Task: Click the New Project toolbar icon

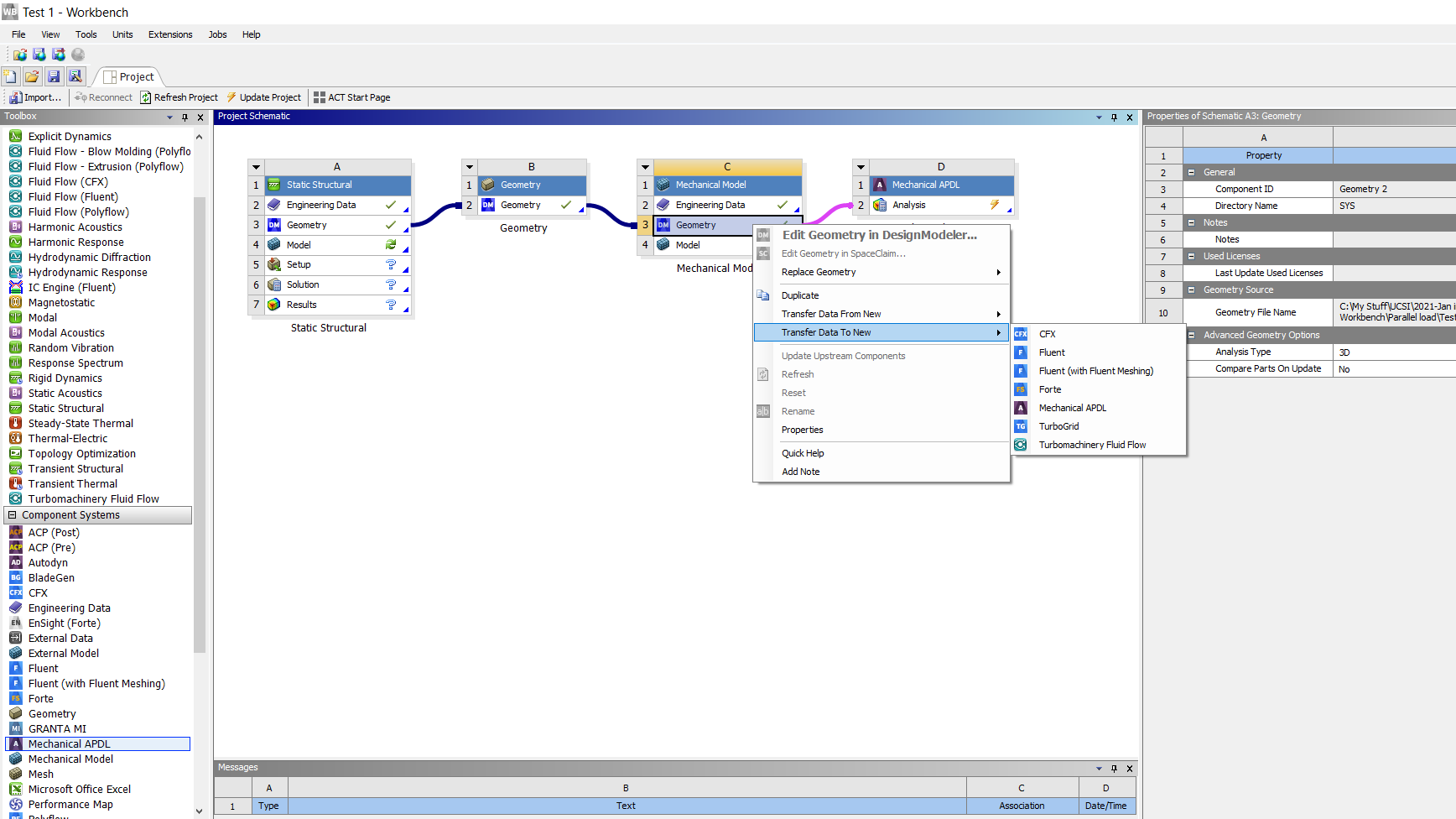Action: 9,76
